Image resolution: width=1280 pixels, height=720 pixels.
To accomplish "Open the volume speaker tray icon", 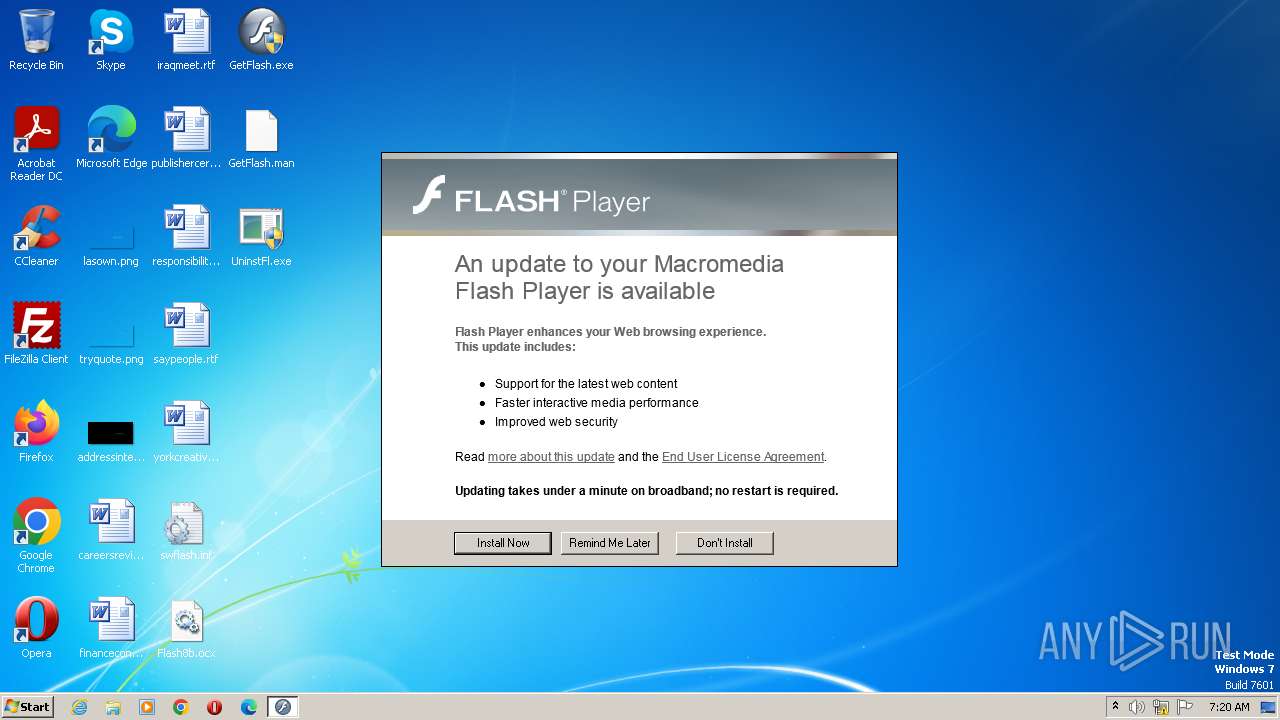I will click(1137, 707).
